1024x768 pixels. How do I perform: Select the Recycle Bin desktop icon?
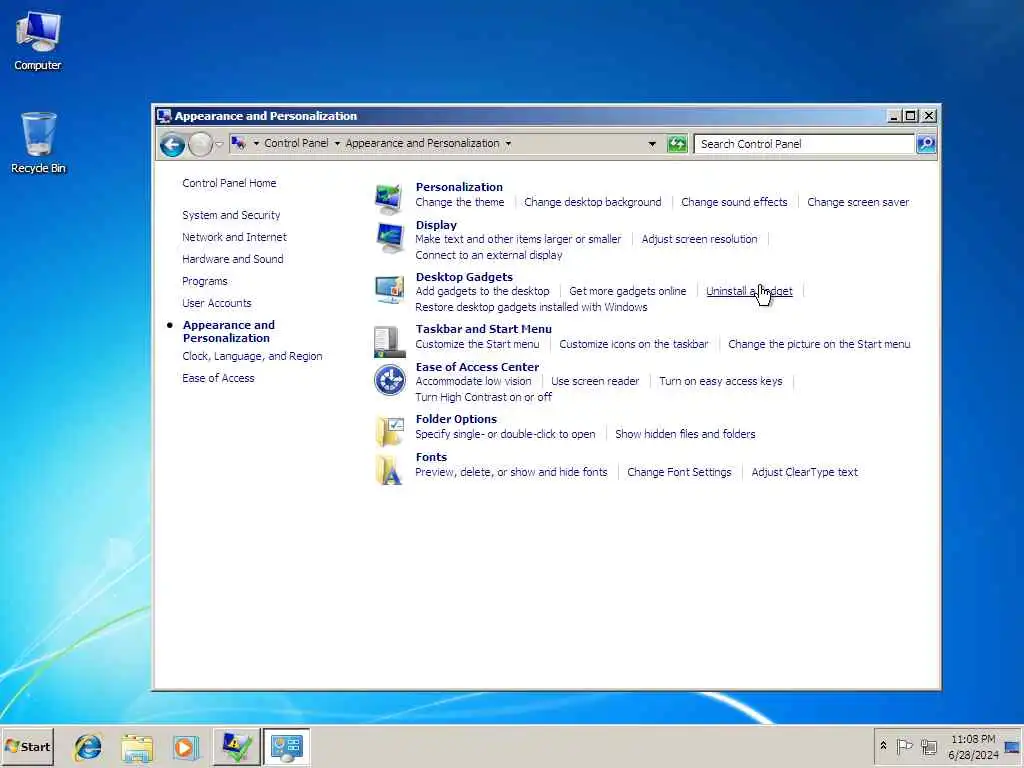(38, 143)
